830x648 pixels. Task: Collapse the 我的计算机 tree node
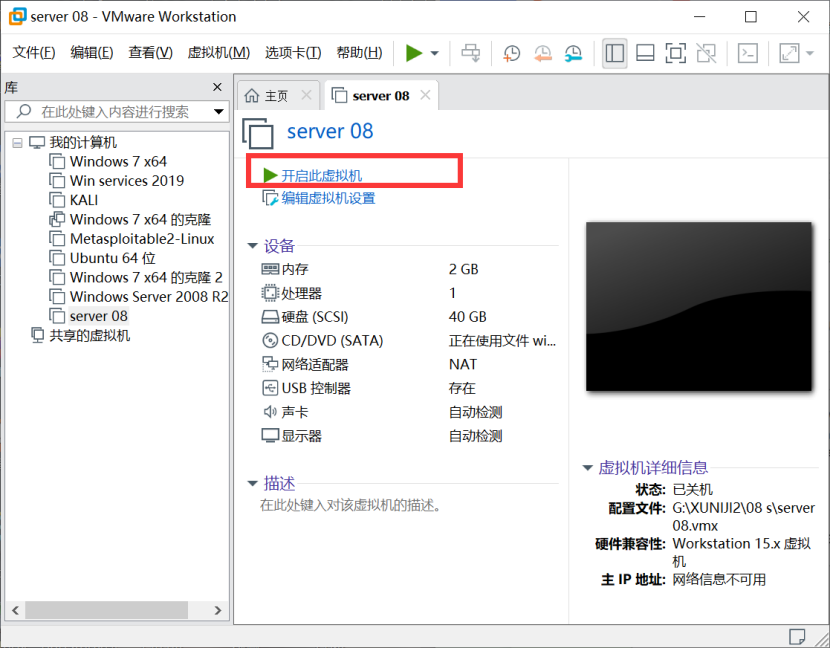point(17,143)
